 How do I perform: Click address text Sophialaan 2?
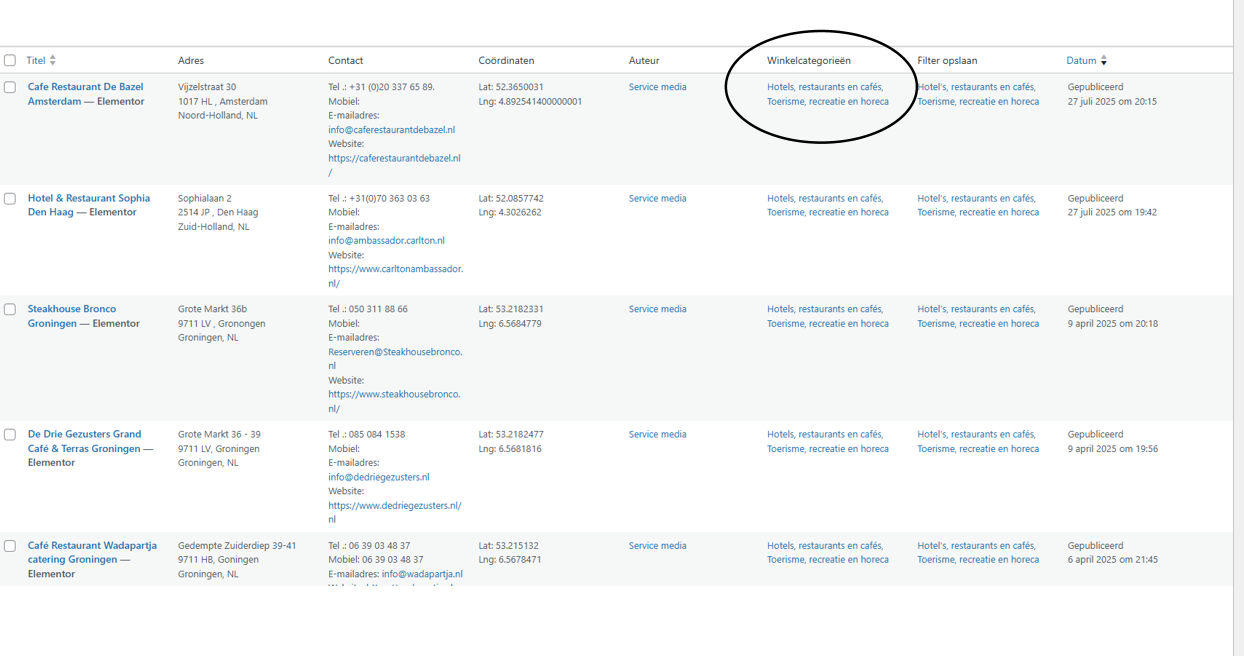pos(205,198)
